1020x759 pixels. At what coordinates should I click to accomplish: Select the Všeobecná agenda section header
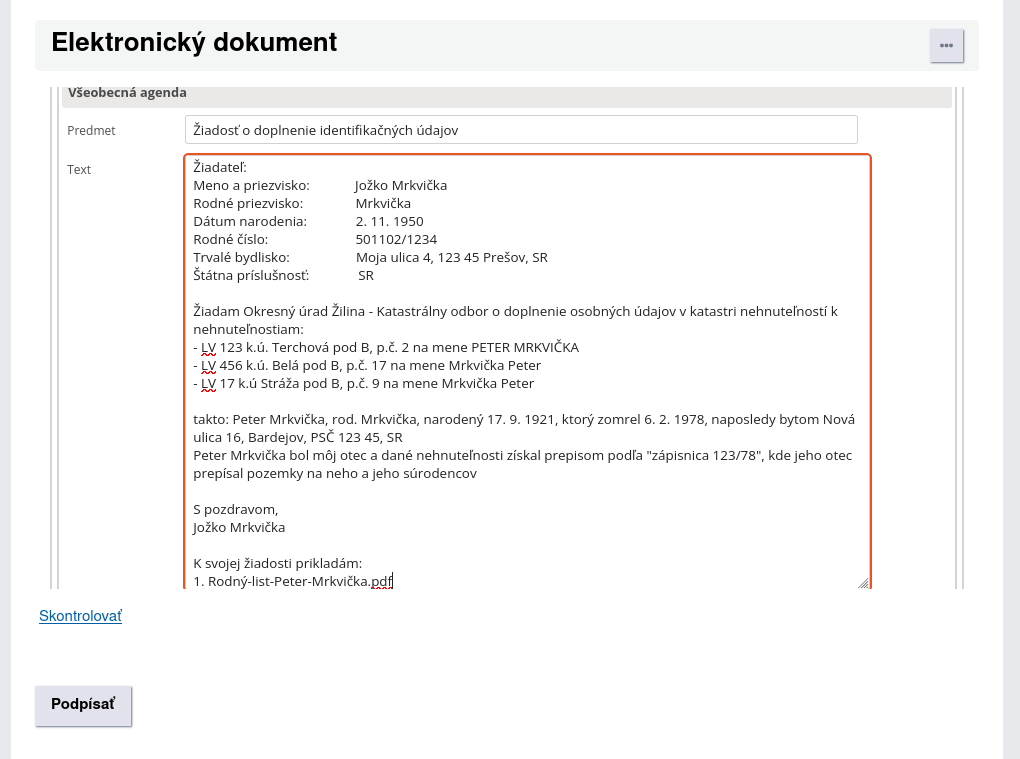(x=127, y=93)
